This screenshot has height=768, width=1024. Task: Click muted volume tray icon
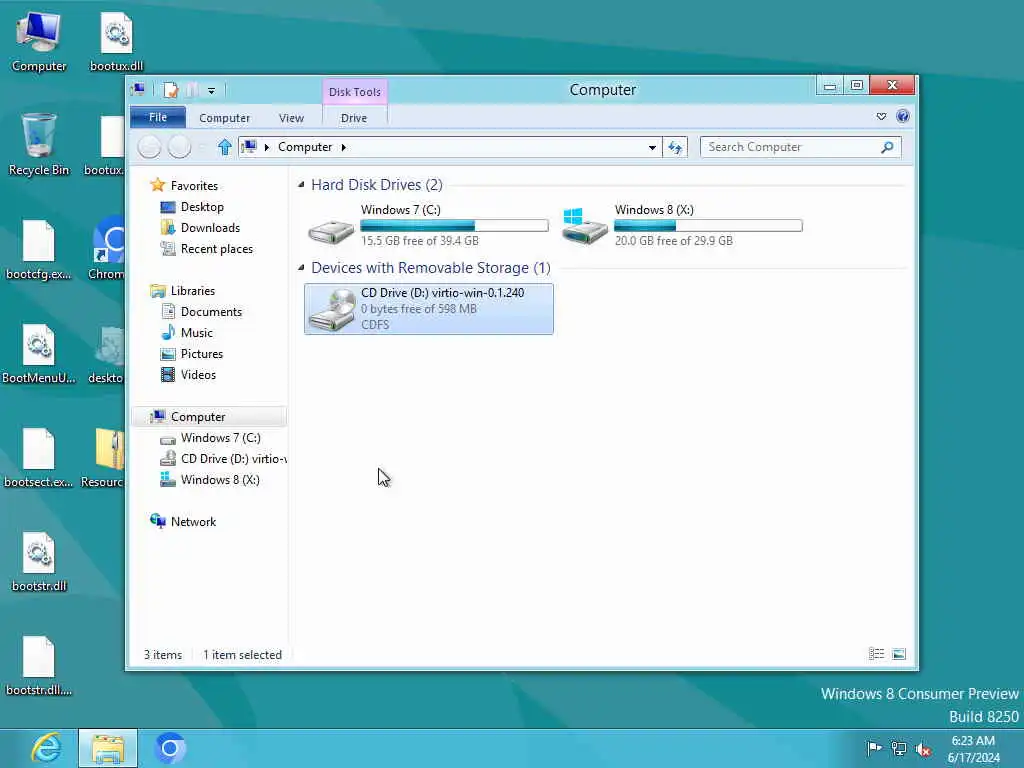tap(923, 749)
